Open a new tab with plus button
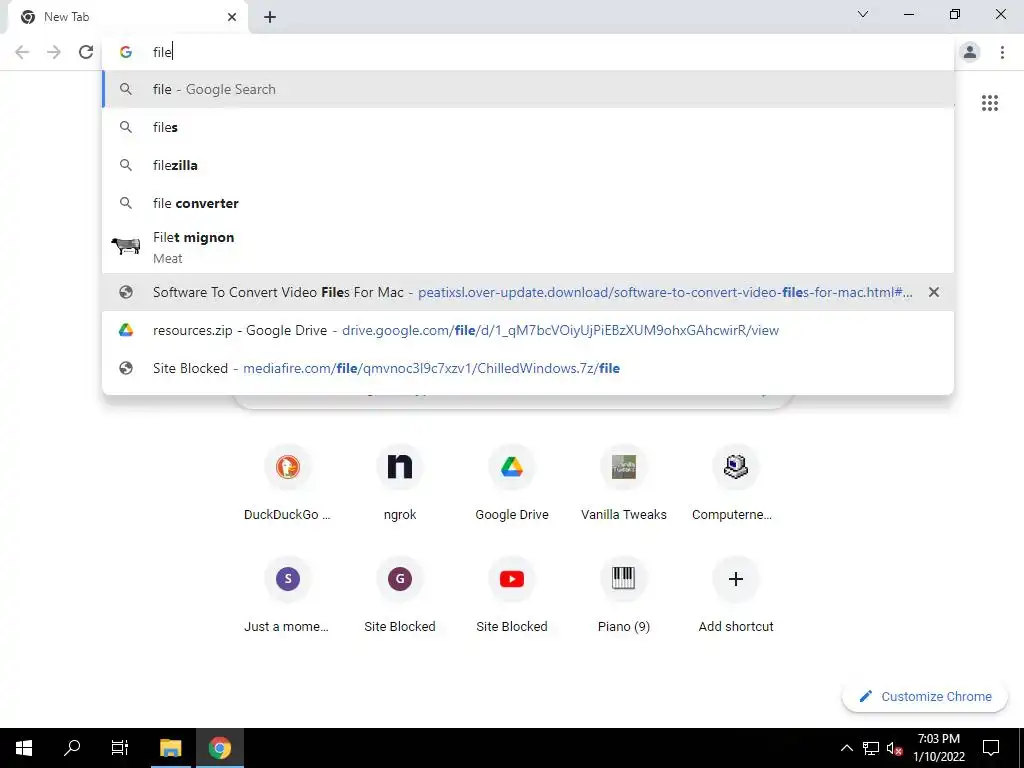This screenshot has height=768, width=1024. click(270, 17)
